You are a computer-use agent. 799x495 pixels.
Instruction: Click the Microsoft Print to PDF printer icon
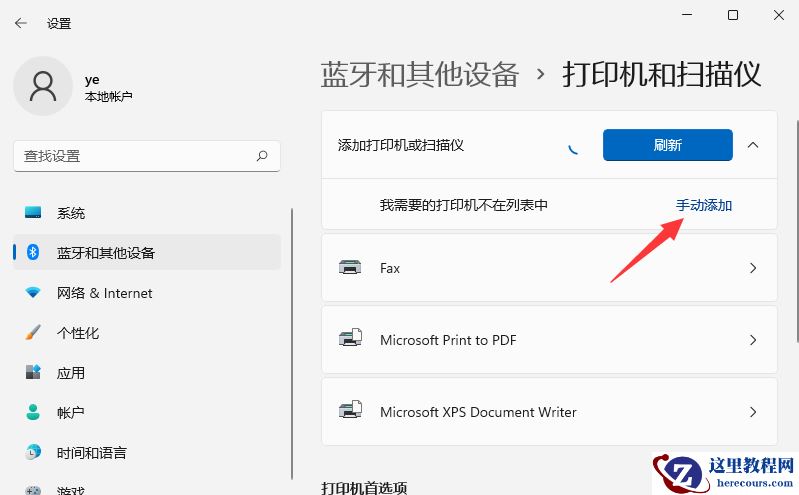point(350,338)
